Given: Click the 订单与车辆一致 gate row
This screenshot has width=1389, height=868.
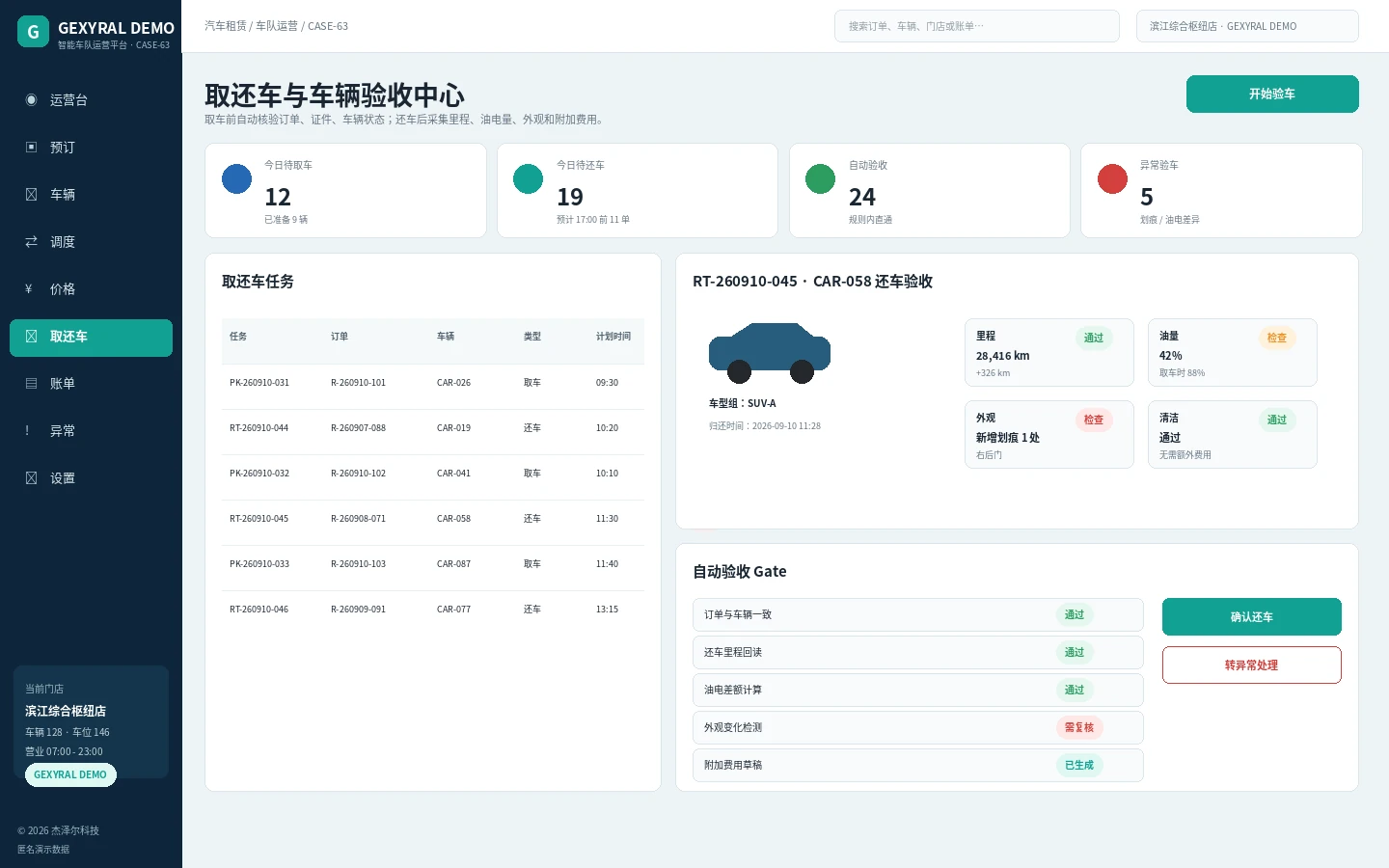Looking at the screenshot, I should tap(918, 615).
